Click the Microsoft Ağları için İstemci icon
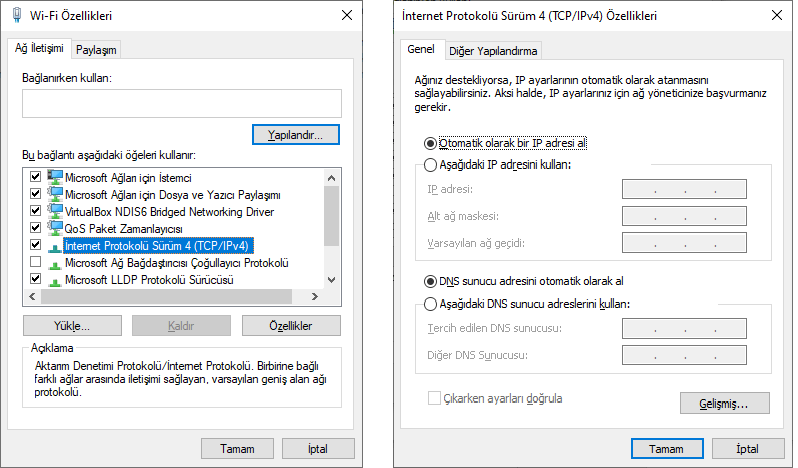 click(54, 178)
